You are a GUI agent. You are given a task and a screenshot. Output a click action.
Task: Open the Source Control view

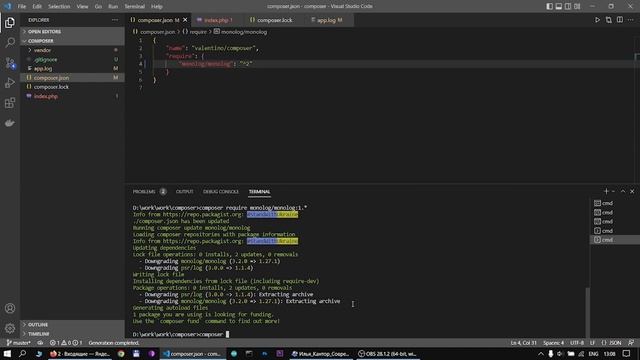point(10,63)
